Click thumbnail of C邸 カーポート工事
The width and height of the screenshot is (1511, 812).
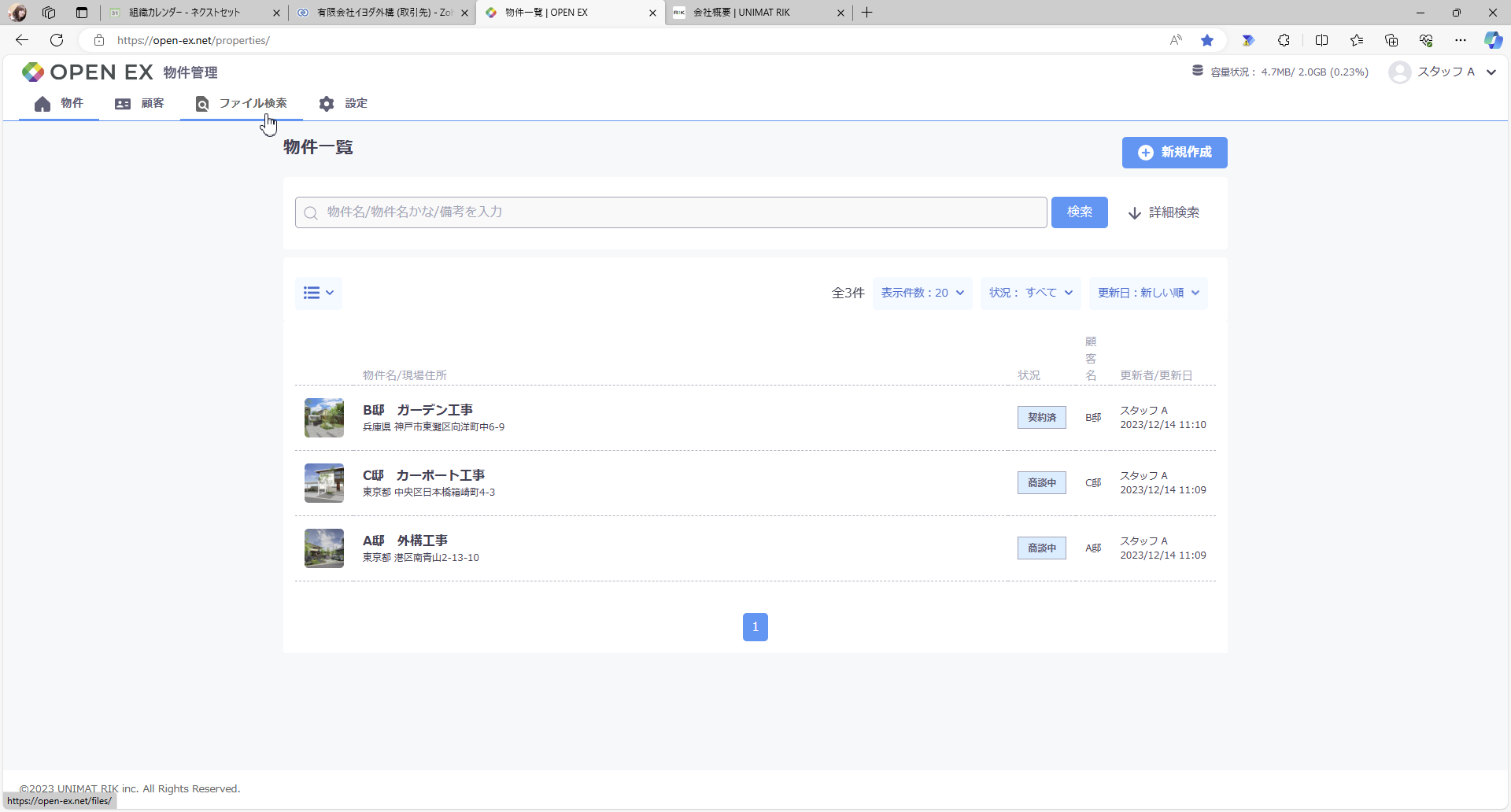[324, 483]
